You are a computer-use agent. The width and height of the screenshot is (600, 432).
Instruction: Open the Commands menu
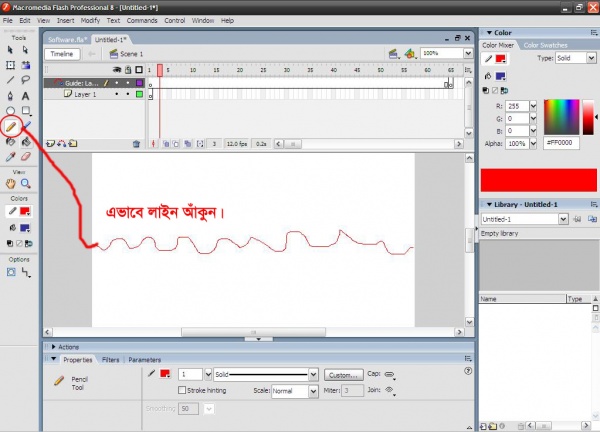(142, 21)
